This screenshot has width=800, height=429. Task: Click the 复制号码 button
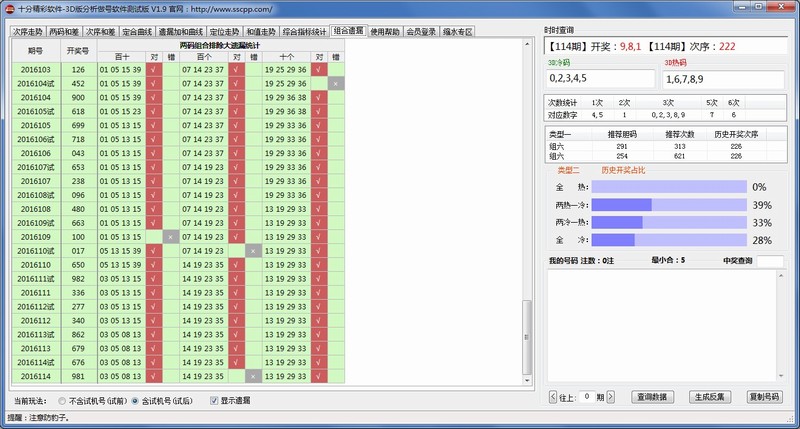[x=764, y=397]
